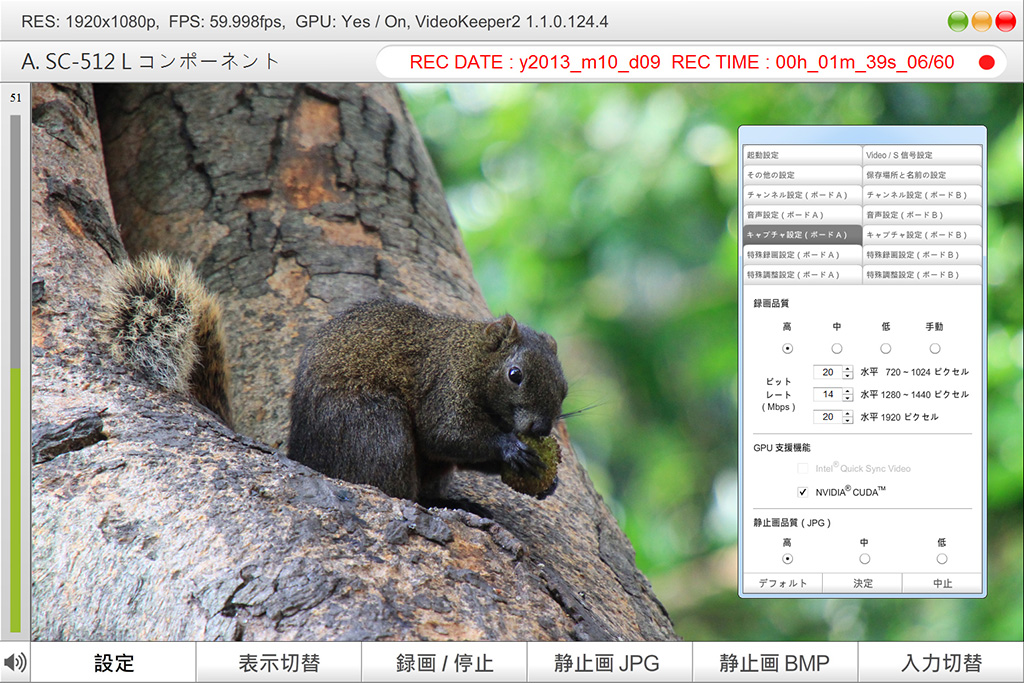Click the red recording indicator dot

(x=987, y=63)
